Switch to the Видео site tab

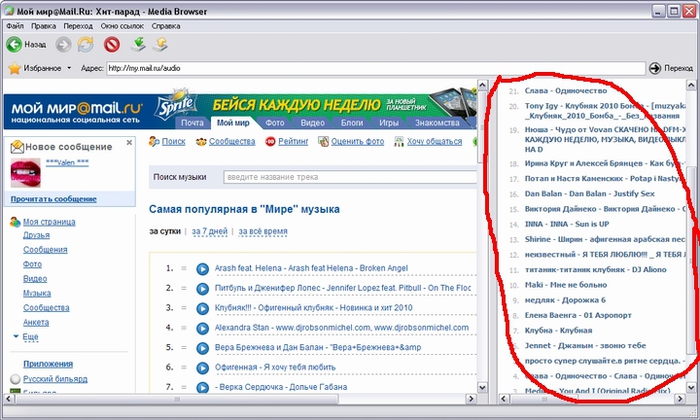tap(312, 123)
